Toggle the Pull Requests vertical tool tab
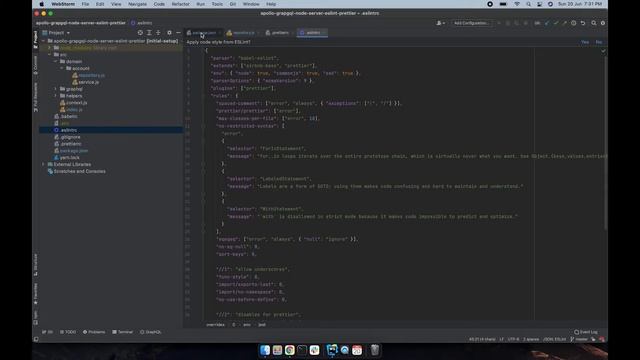This screenshot has width=640, height=360. (36, 97)
